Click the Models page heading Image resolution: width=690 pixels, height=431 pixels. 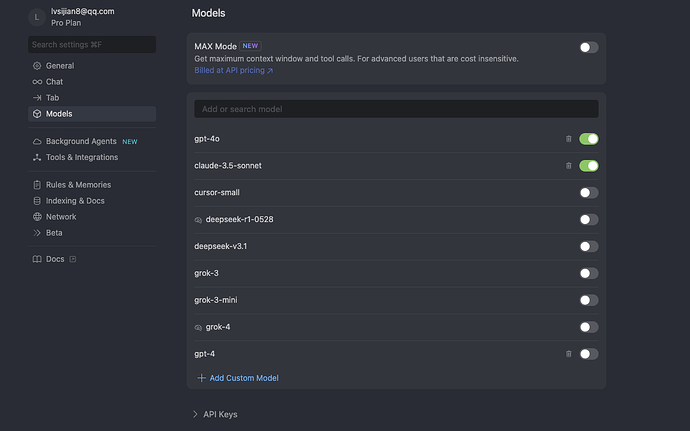tap(209, 13)
